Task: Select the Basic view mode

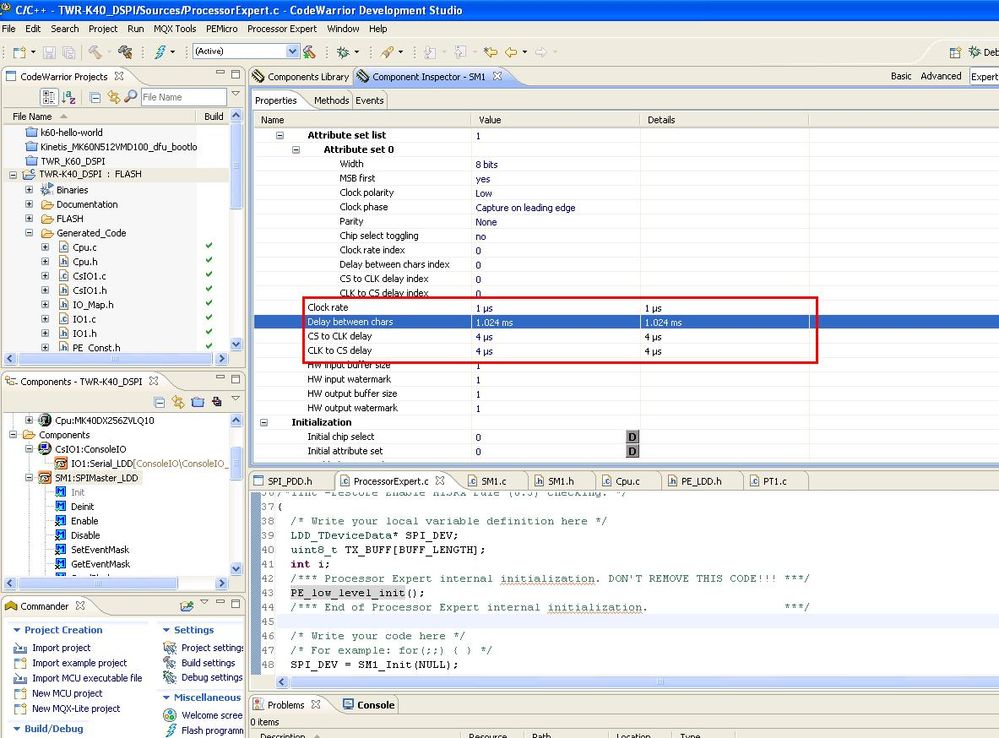Action: [x=901, y=76]
